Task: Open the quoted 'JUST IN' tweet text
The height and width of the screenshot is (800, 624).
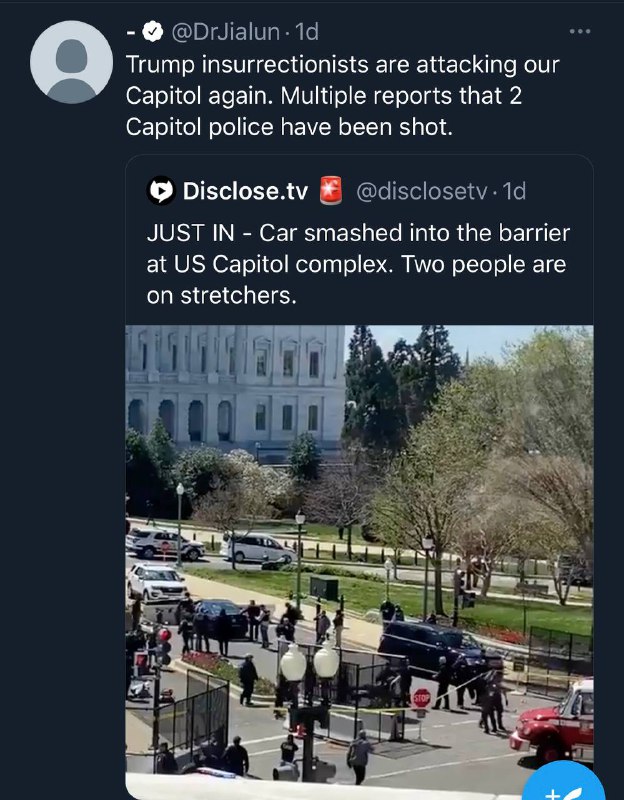Action: (x=357, y=265)
